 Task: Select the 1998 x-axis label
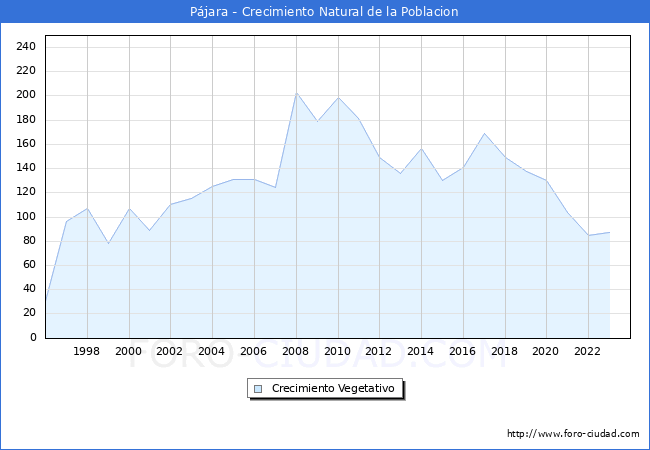point(87,352)
